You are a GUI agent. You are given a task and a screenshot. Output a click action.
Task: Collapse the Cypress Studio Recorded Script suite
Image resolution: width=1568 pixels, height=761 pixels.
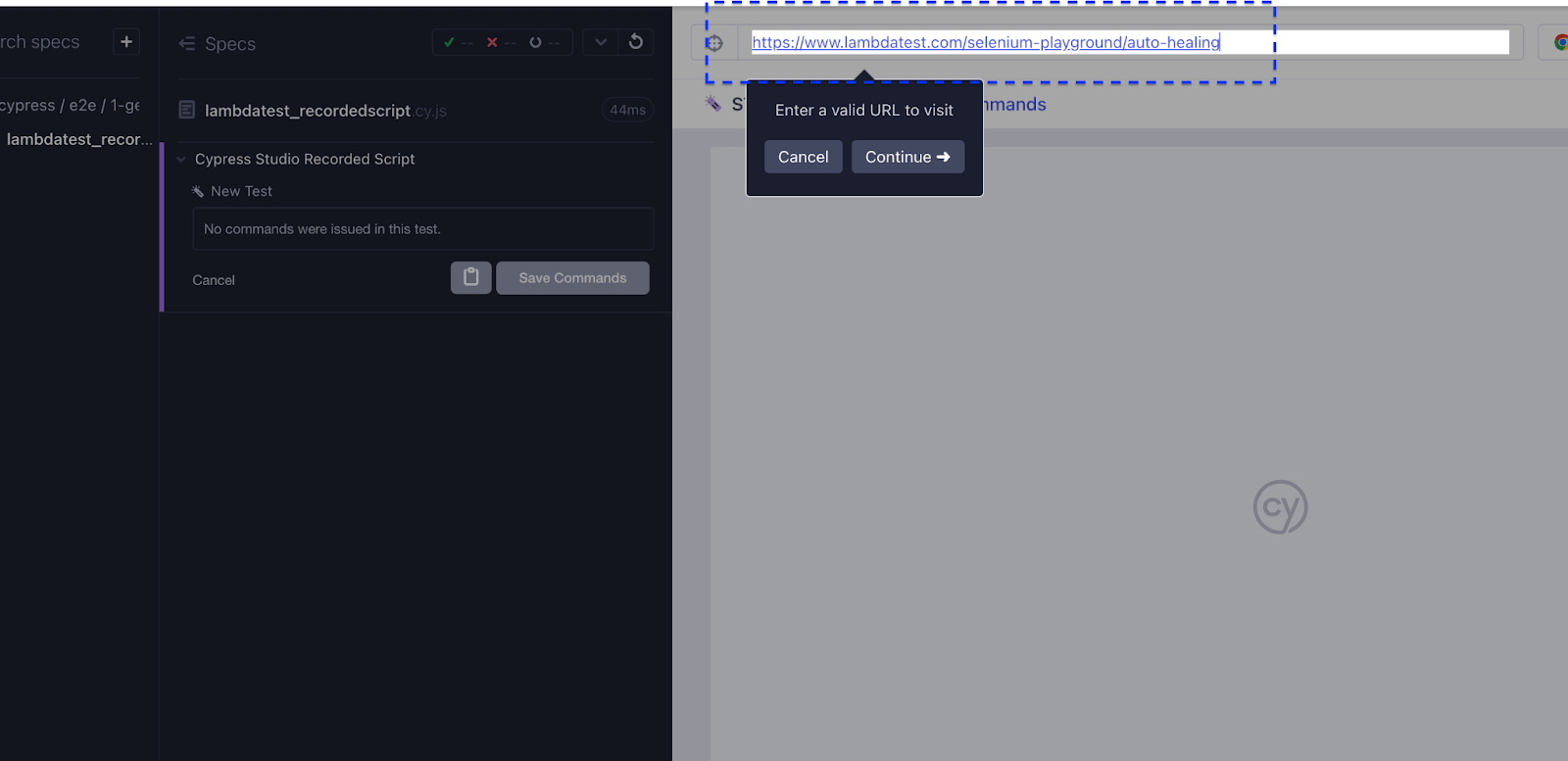[x=181, y=159]
